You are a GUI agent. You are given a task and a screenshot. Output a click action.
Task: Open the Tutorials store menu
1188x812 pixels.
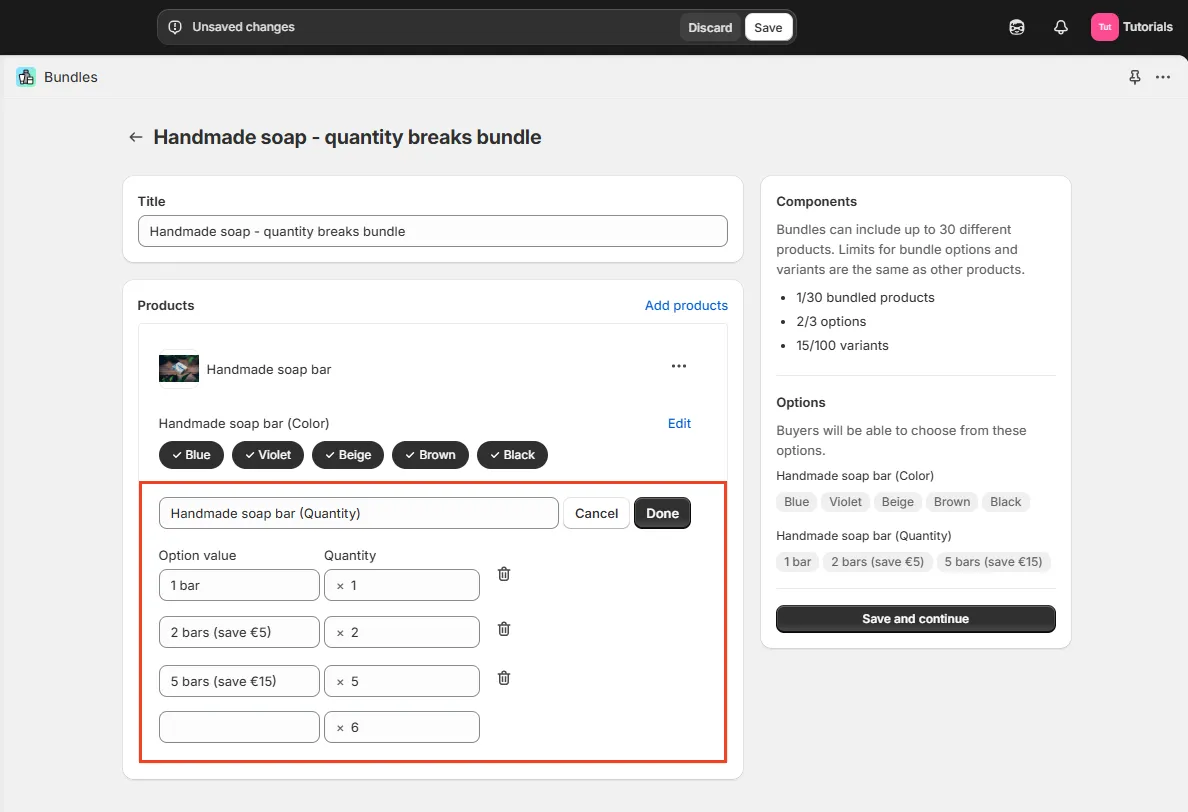pos(1132,27)
